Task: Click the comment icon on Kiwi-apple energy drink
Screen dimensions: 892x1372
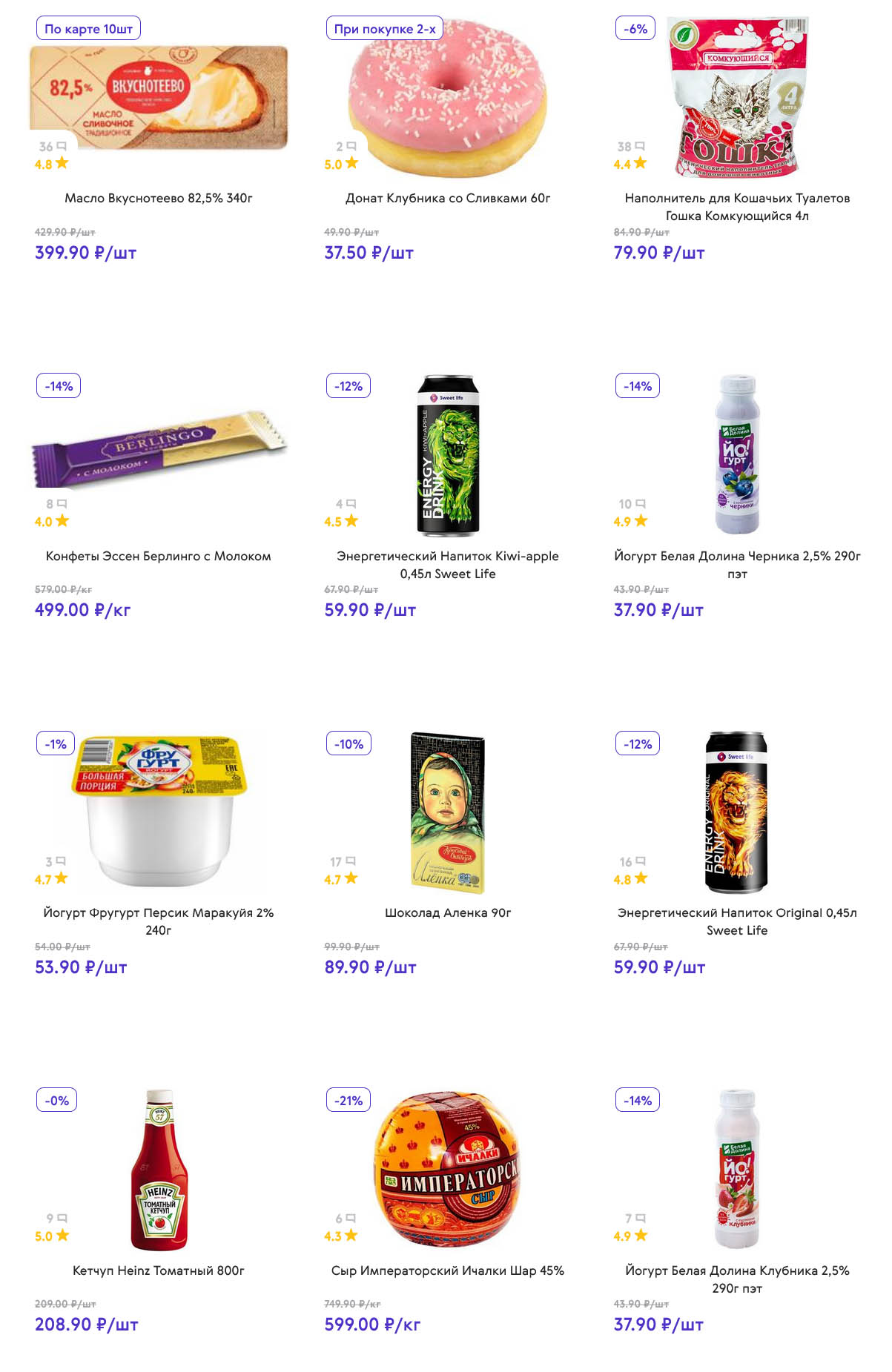Action: (x=351, y=503)
